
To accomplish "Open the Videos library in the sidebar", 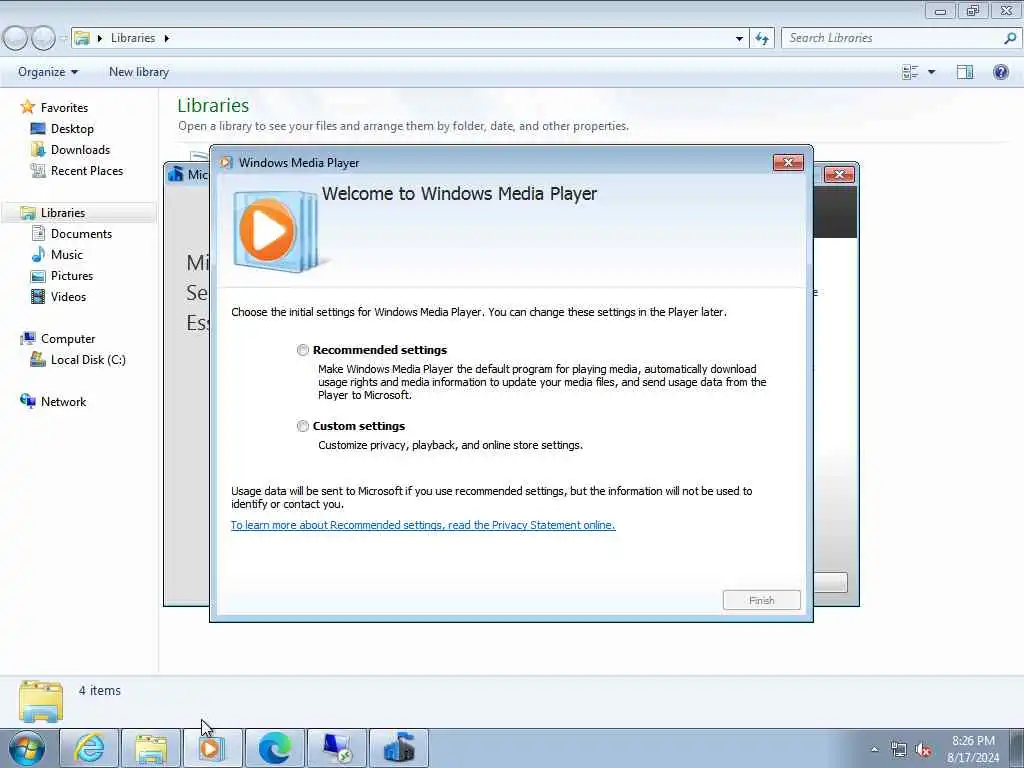I will pos(69,296).
